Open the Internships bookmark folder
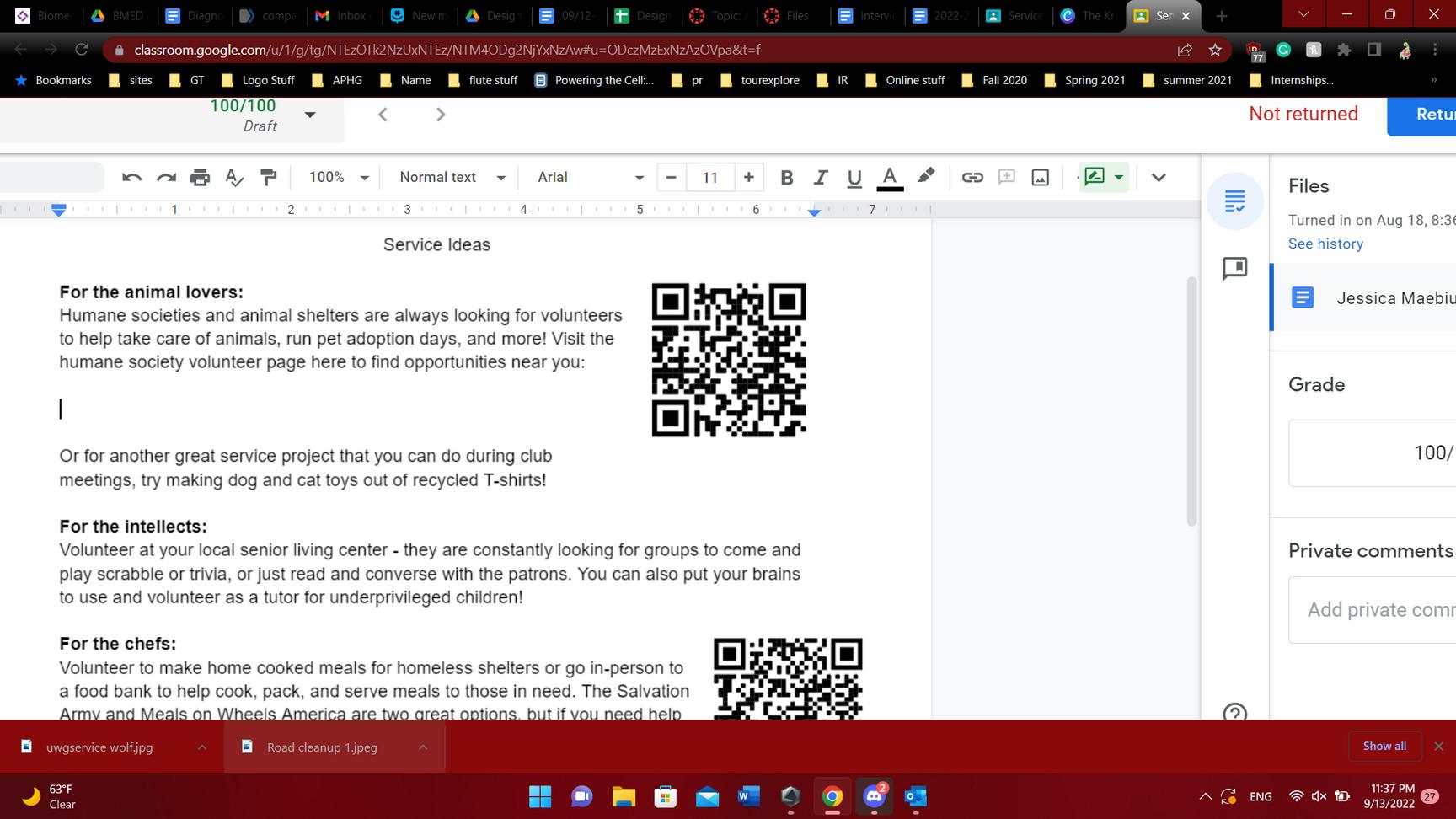Screen dimensions: 1456x819 click(x=1292, y=80)
